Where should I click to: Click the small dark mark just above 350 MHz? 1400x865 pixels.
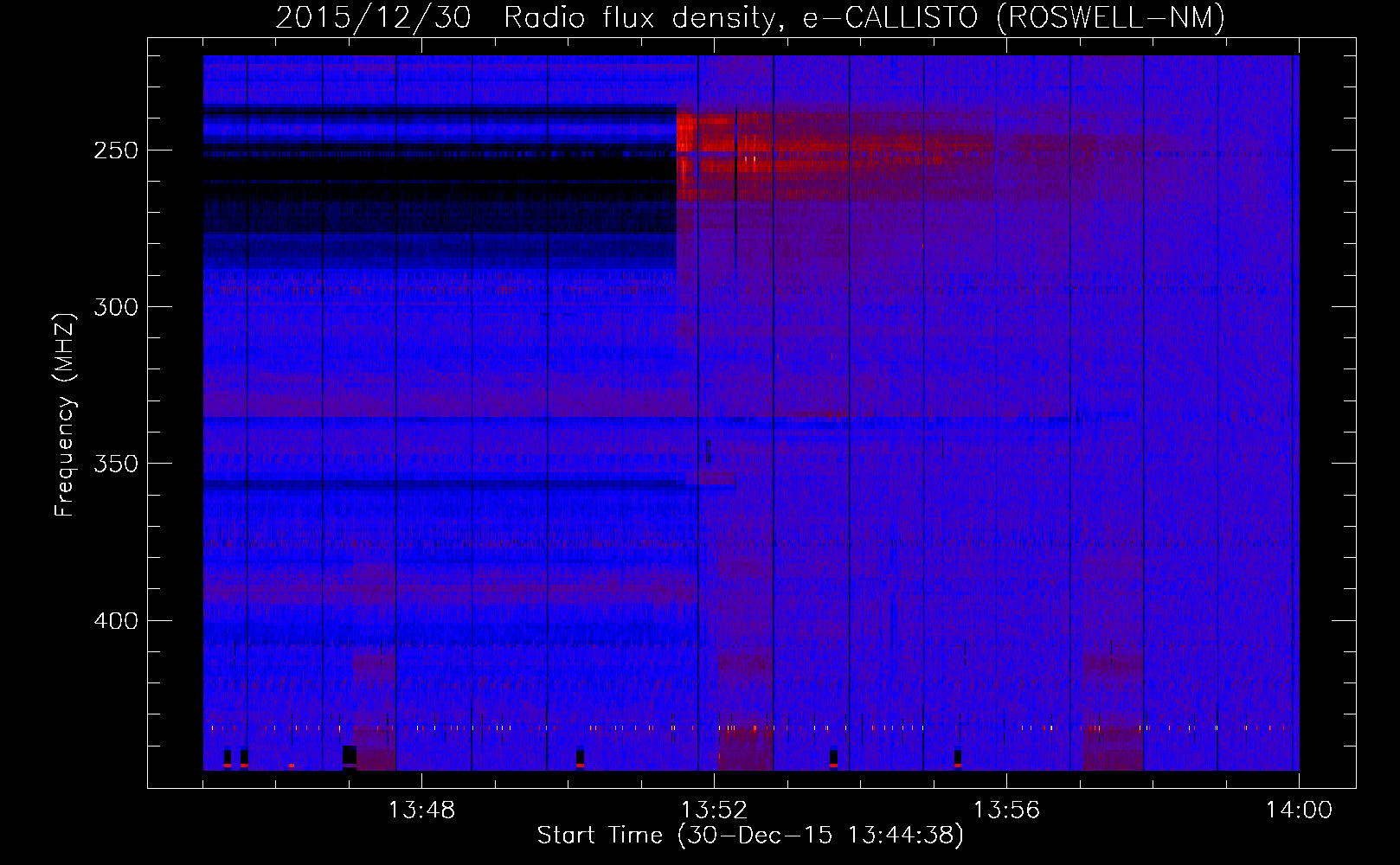click(708, 452)
